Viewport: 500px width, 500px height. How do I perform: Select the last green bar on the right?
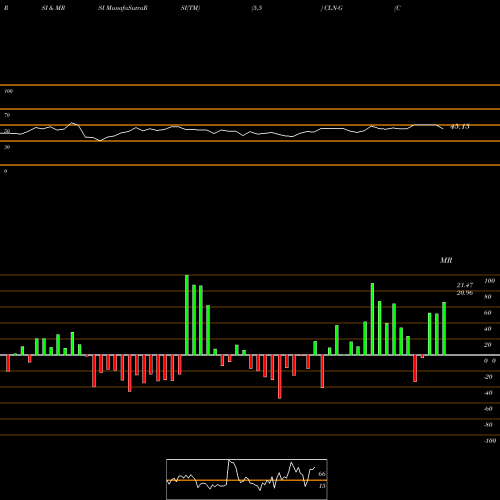pyautogui.click(x=444, y=329)
